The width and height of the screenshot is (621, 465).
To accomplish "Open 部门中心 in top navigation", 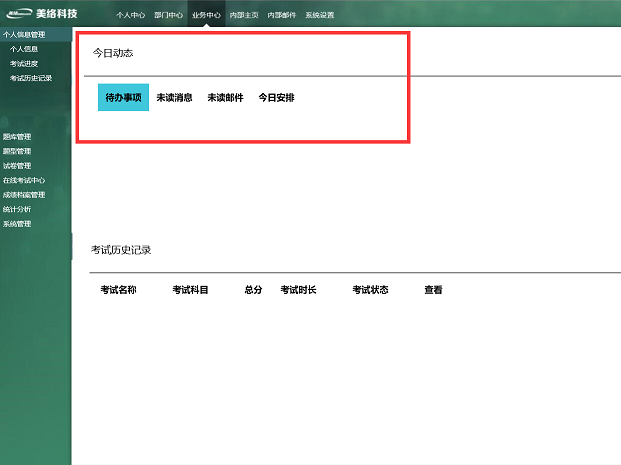I will click(x=168, y=16).
